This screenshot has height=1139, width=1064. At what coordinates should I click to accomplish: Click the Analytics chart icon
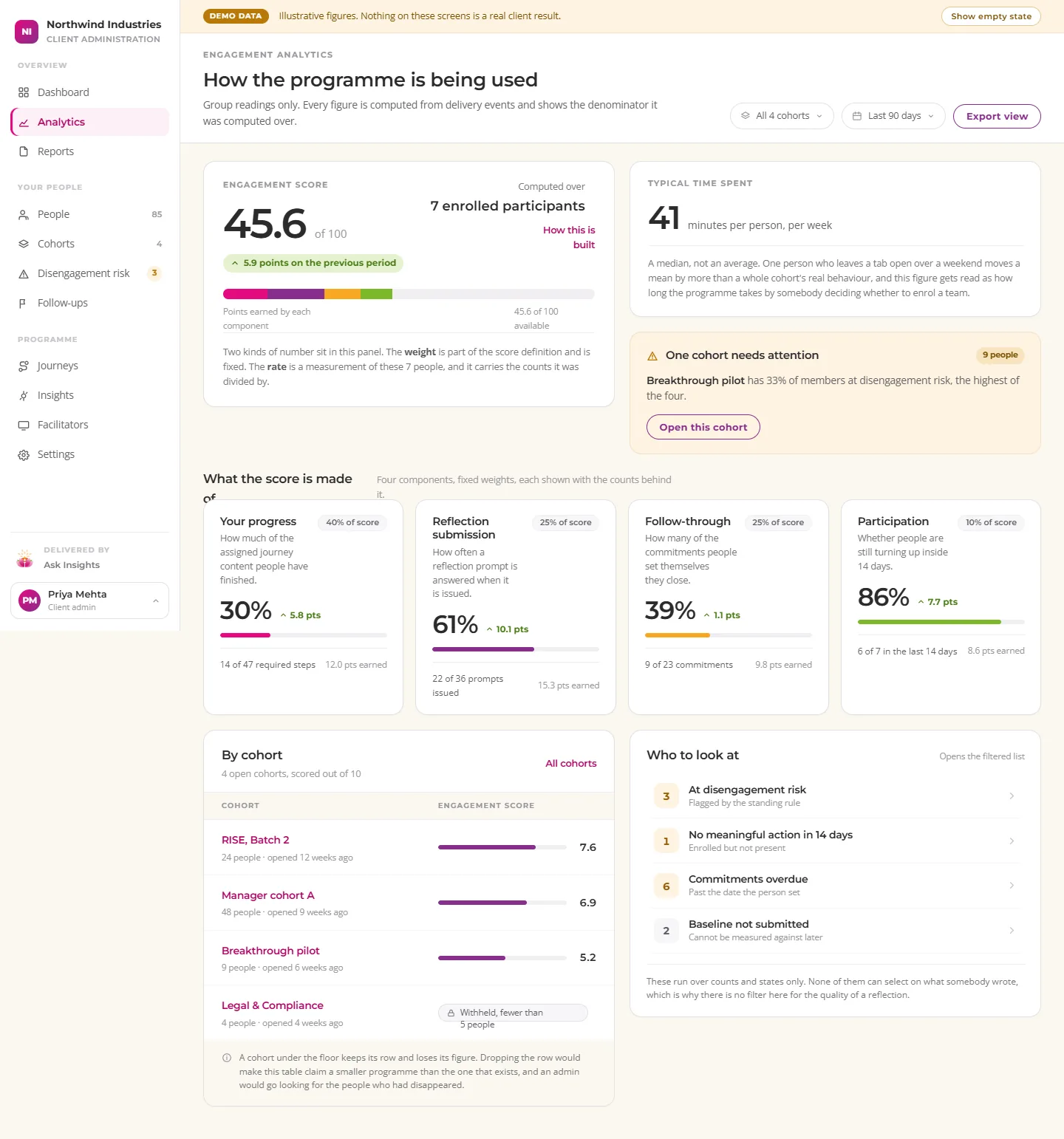(24, 122)
